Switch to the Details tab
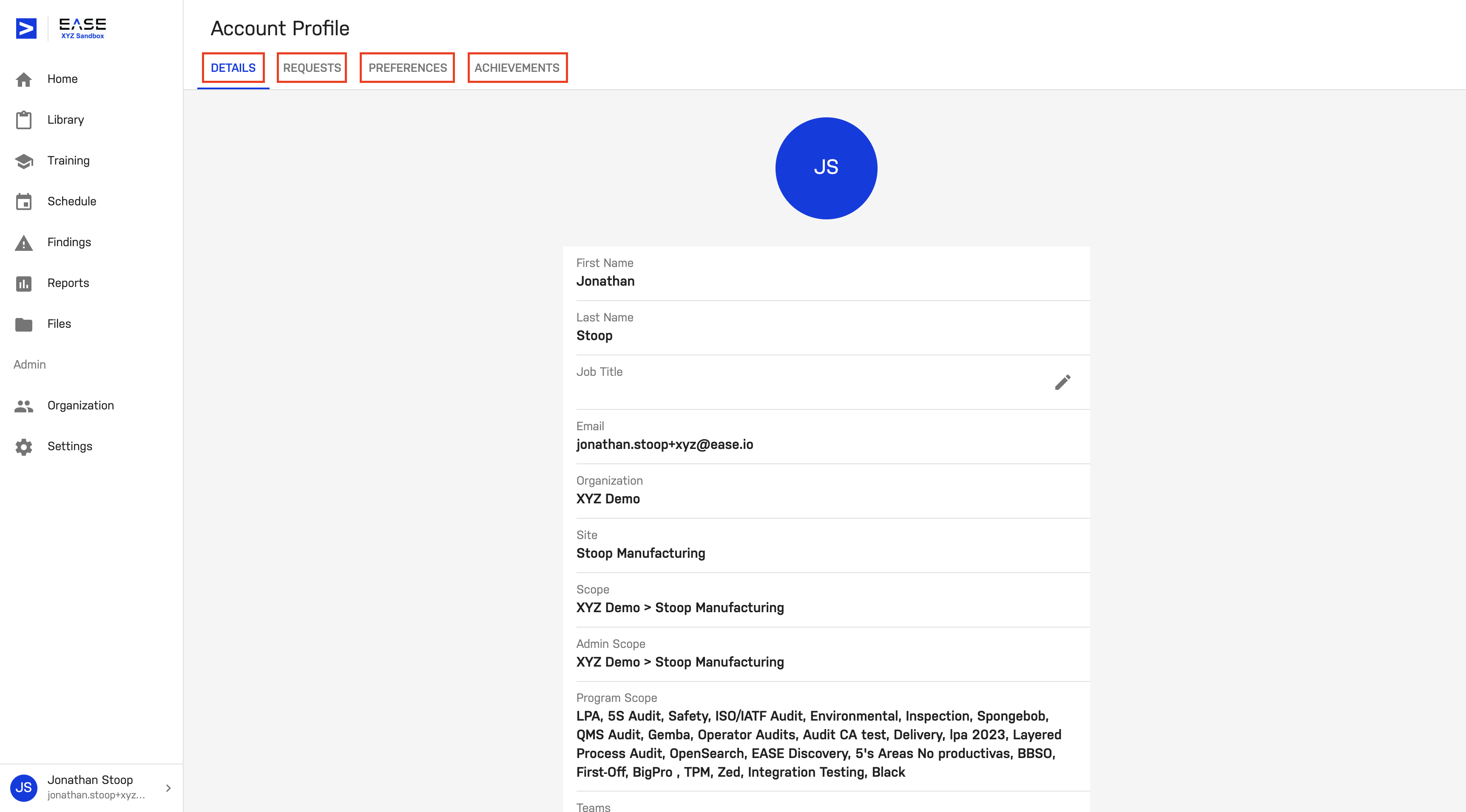This screenshot has width=1466, height=812. pos(233,68)
